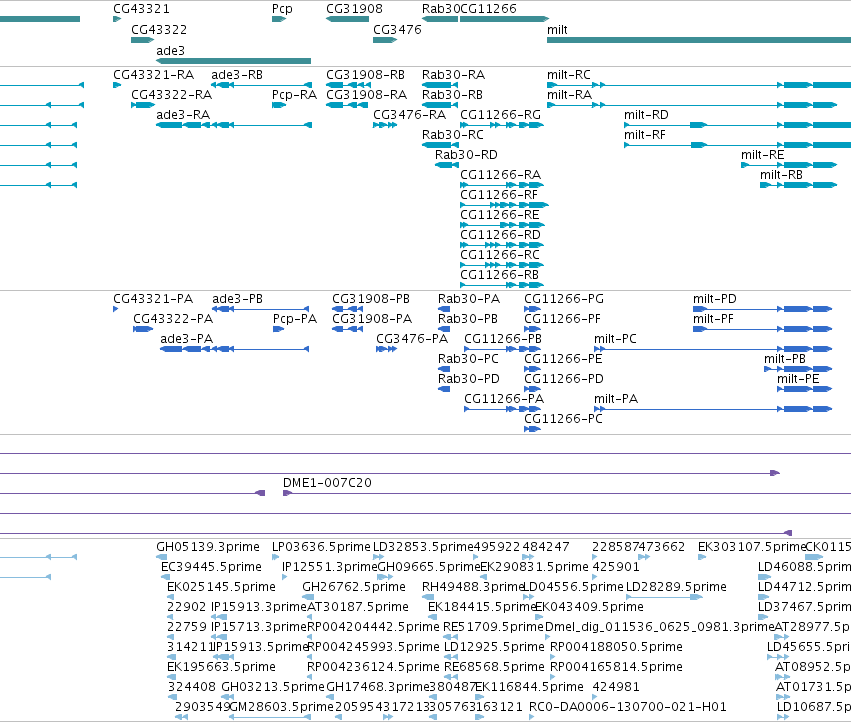Select the ade3 gene bar
The height and width of the screenshot is (722, 851).
click(x=233, y=61)
